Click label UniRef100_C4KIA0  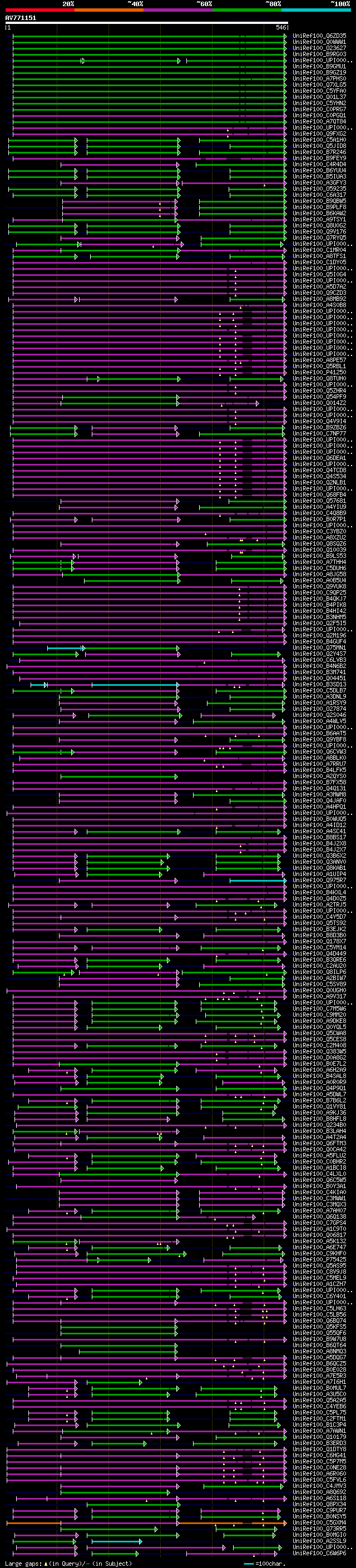point(319,1192)
